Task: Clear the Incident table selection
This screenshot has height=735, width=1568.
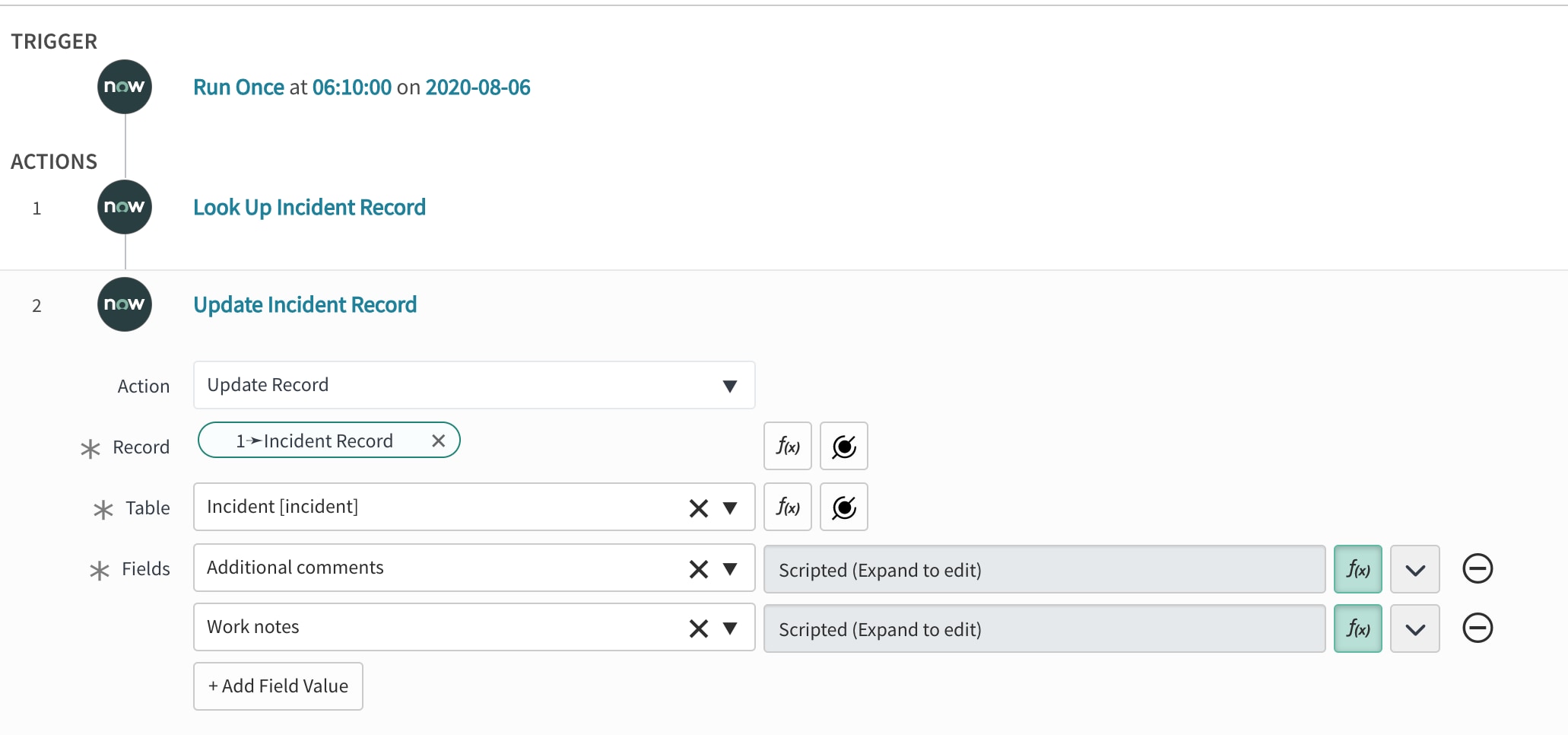Action: click(698, 508)
